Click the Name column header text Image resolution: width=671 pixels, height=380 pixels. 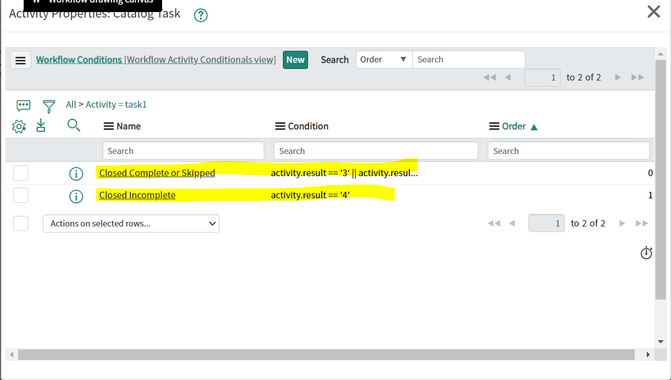click(x=128, y=126)
